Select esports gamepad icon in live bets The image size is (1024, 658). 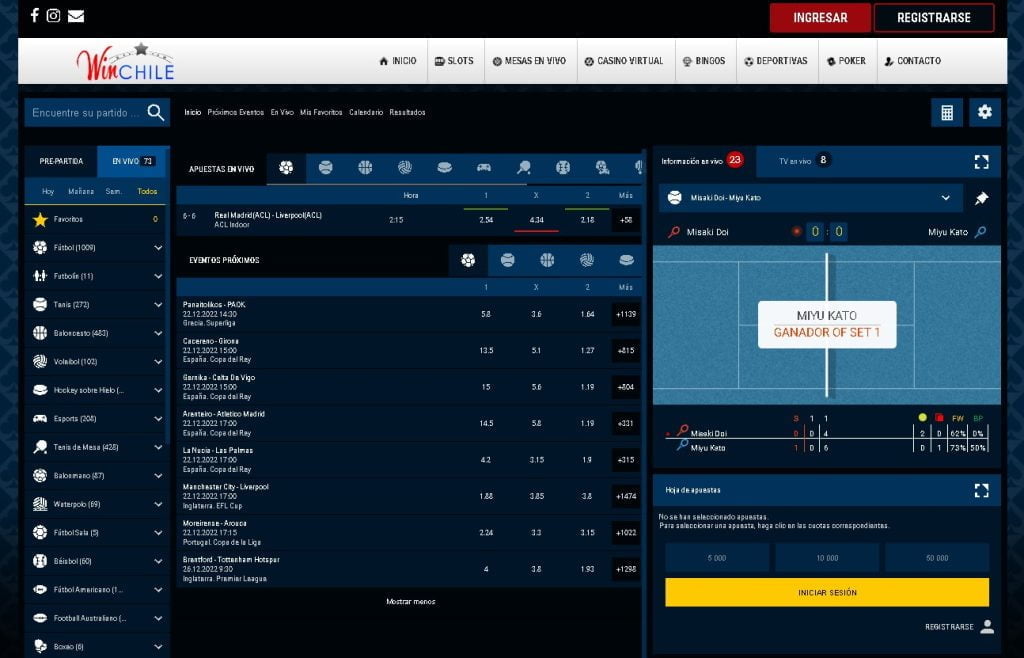click(x=484, y=168)
